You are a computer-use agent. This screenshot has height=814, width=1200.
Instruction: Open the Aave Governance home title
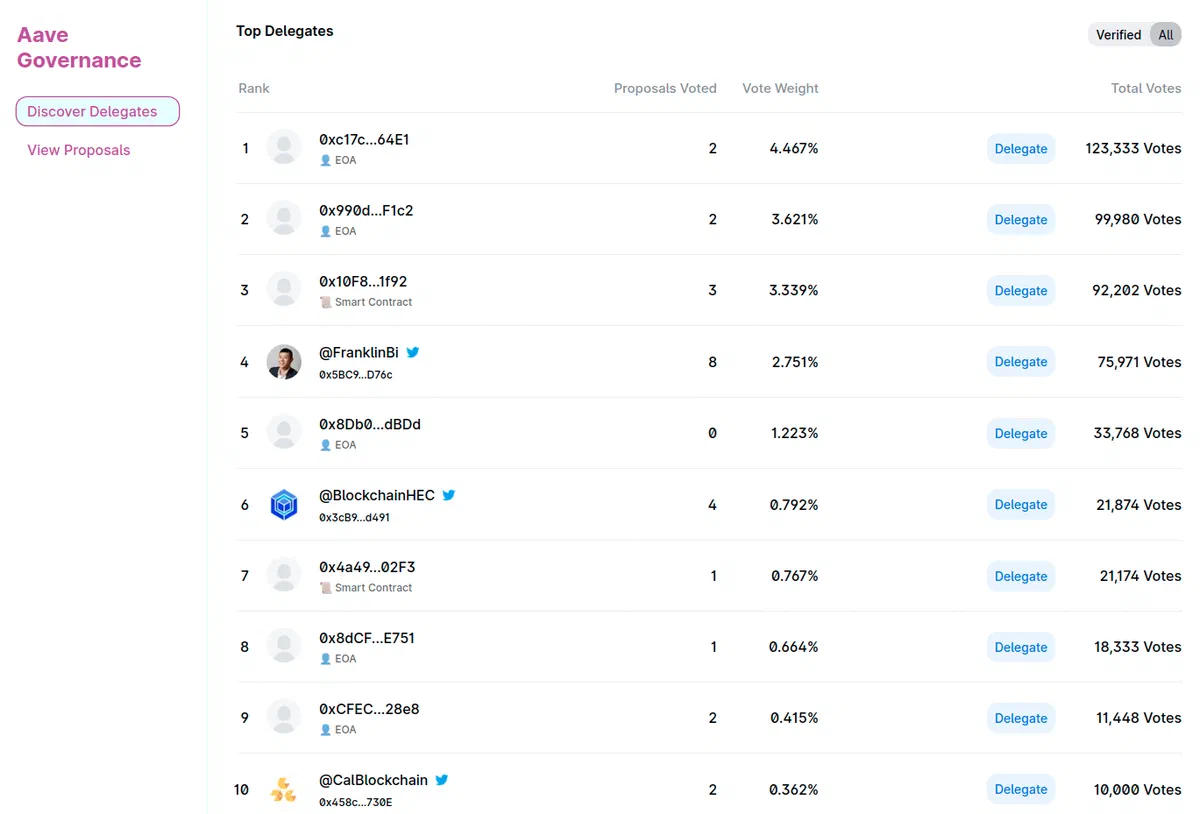coord(79,47)
